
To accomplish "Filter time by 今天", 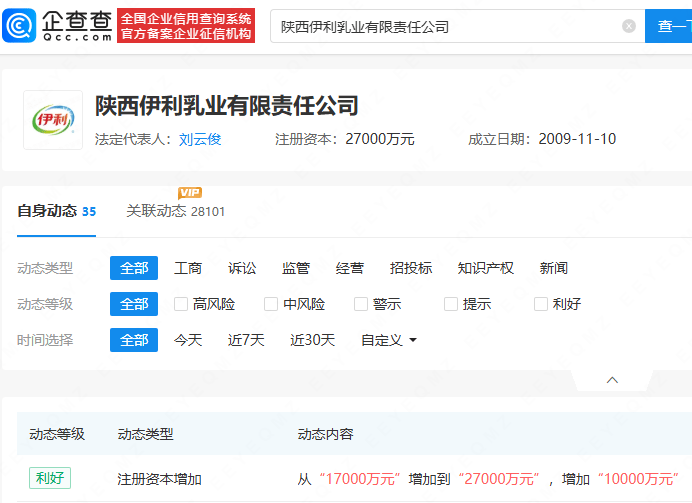I will tap(188, 340).
